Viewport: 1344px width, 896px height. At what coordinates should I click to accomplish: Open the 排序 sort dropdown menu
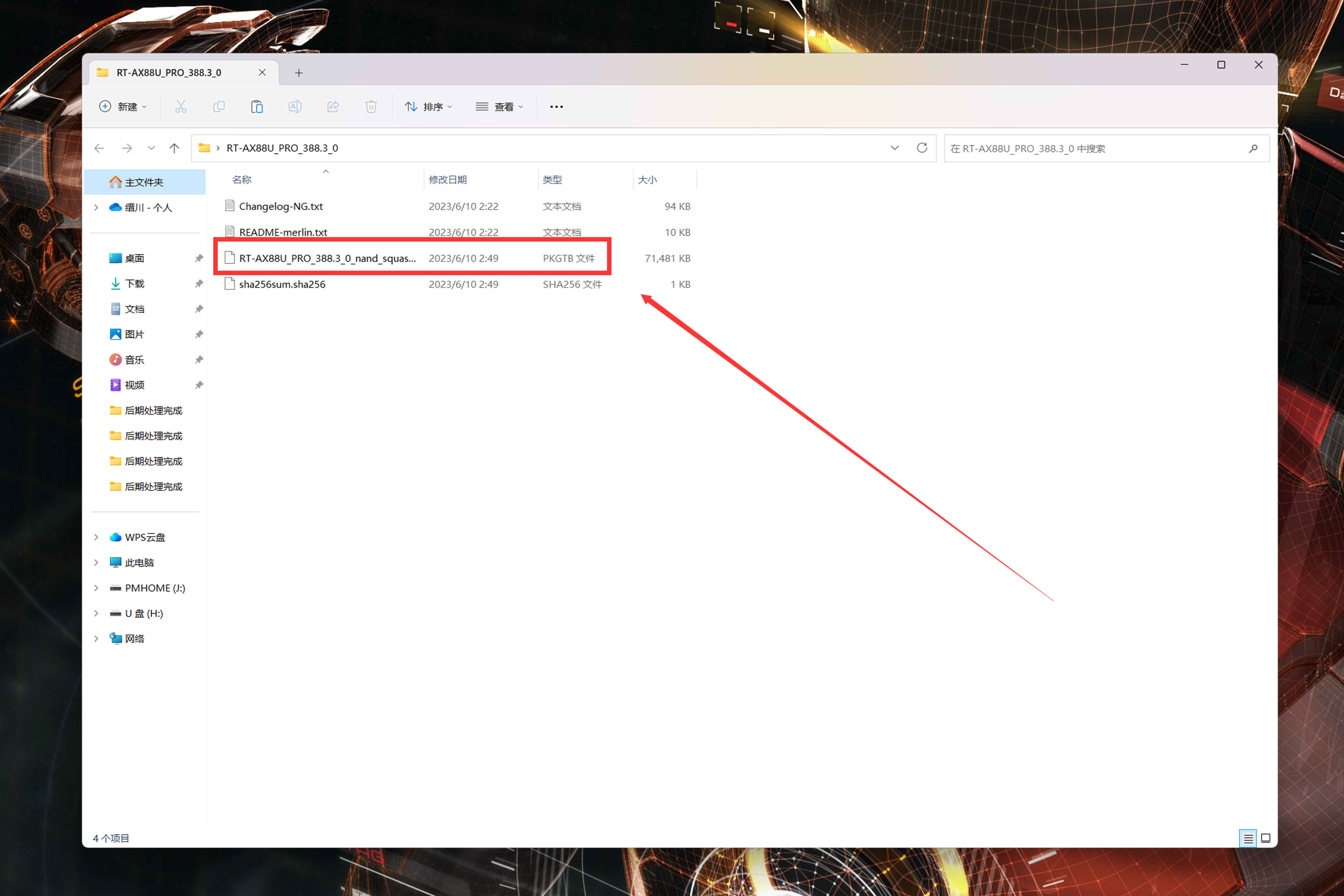428,107
